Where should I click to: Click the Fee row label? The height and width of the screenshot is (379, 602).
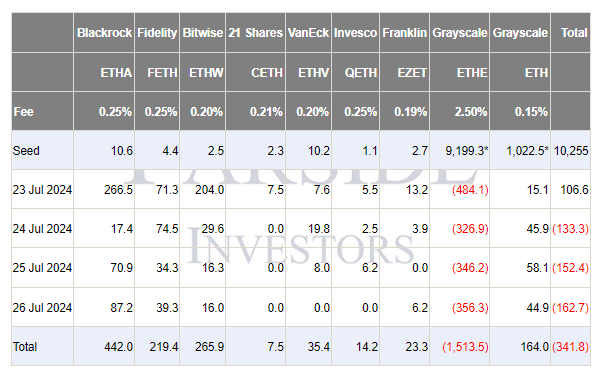(42, 111)
